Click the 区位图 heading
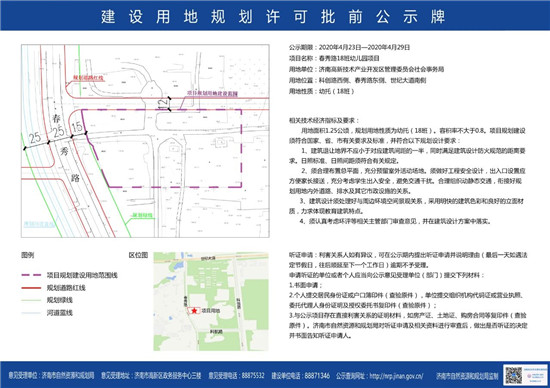This screenshot has height=388, width=550. point(138,255)
